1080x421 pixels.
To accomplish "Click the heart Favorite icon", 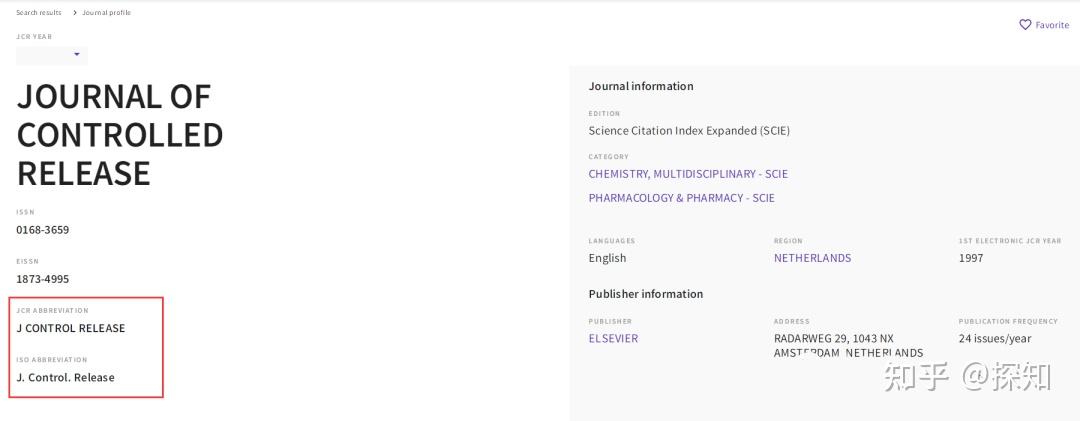I will [1025, 25].
